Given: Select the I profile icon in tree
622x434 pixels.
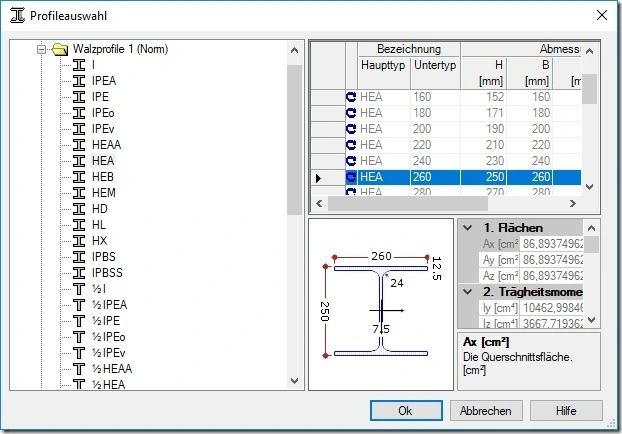Looking at the screenshot, I should coord(79,65).
